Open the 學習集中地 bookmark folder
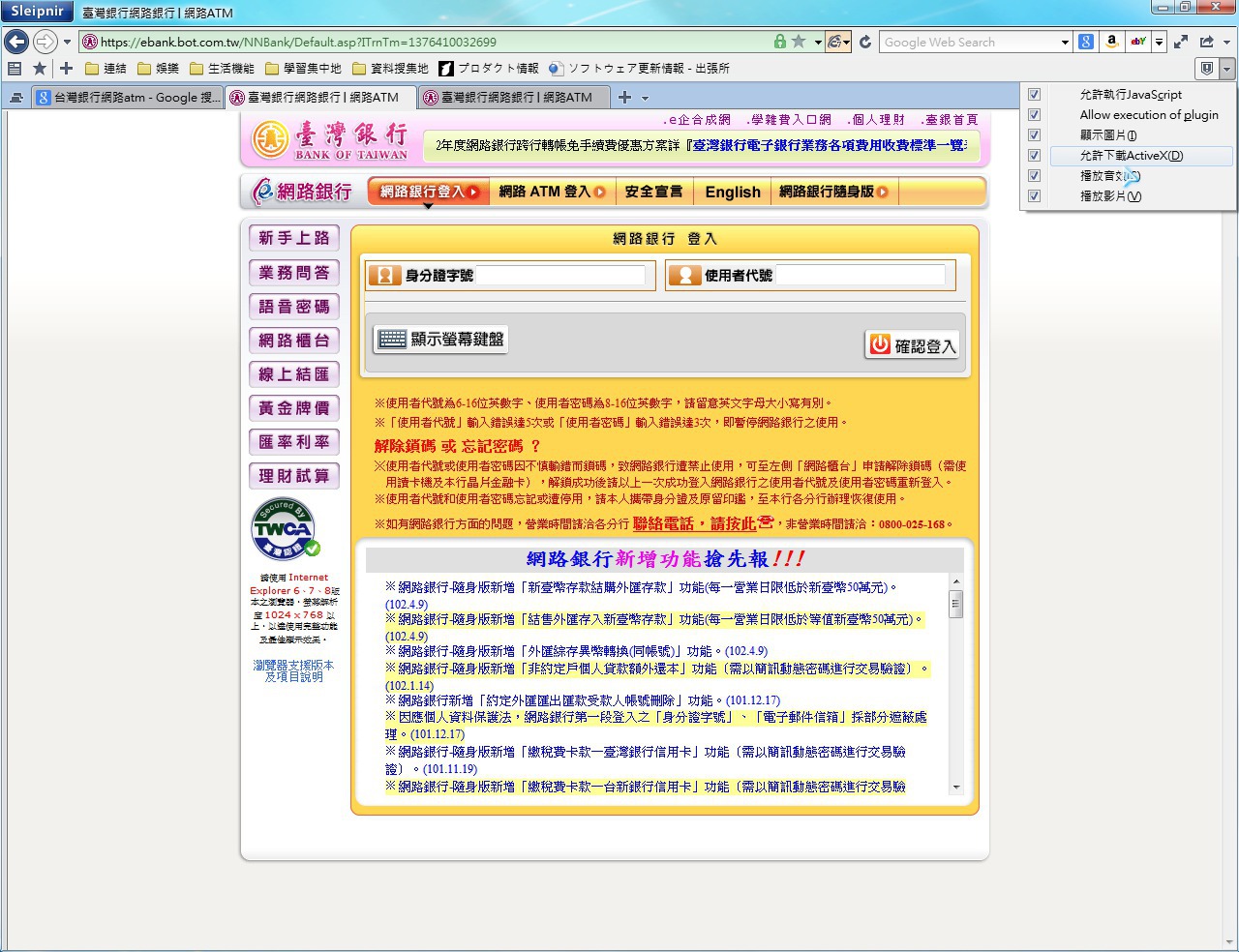Image resolution: width=1239 pixels, height=952 pixels. [x=303, y=68]
